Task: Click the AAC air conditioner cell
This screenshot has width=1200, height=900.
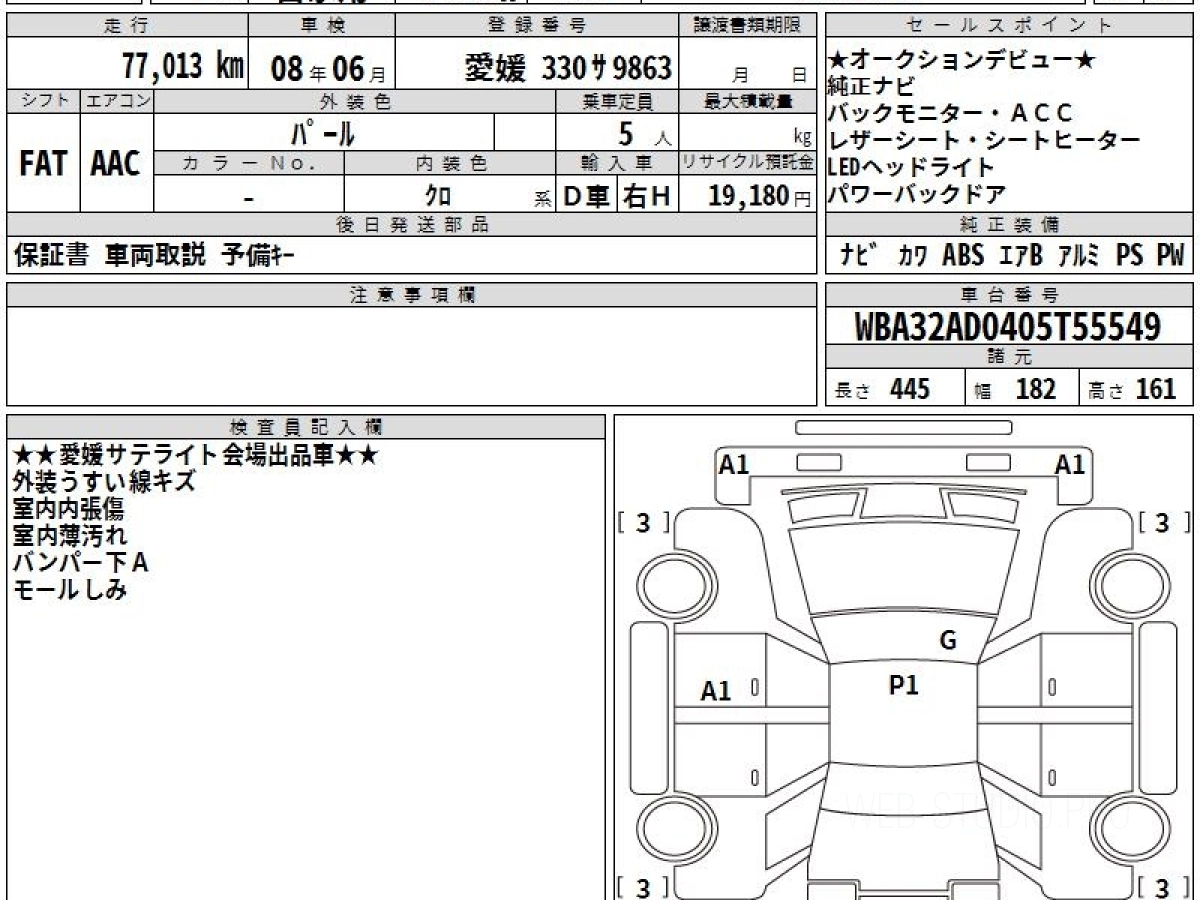Action: (x=116, y=164)
